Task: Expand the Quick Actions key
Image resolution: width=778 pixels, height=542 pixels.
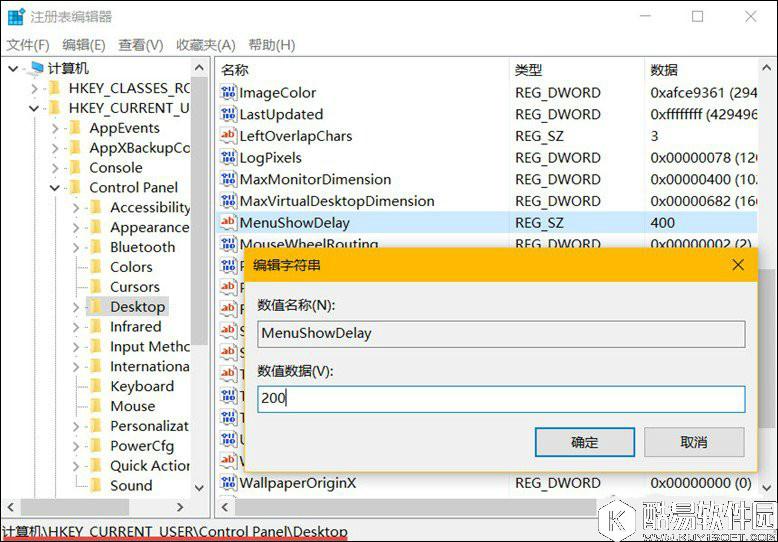Action: coord(76,466)
